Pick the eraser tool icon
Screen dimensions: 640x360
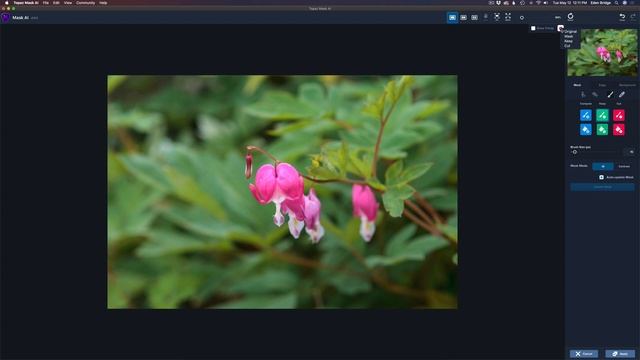coord(622,95)
